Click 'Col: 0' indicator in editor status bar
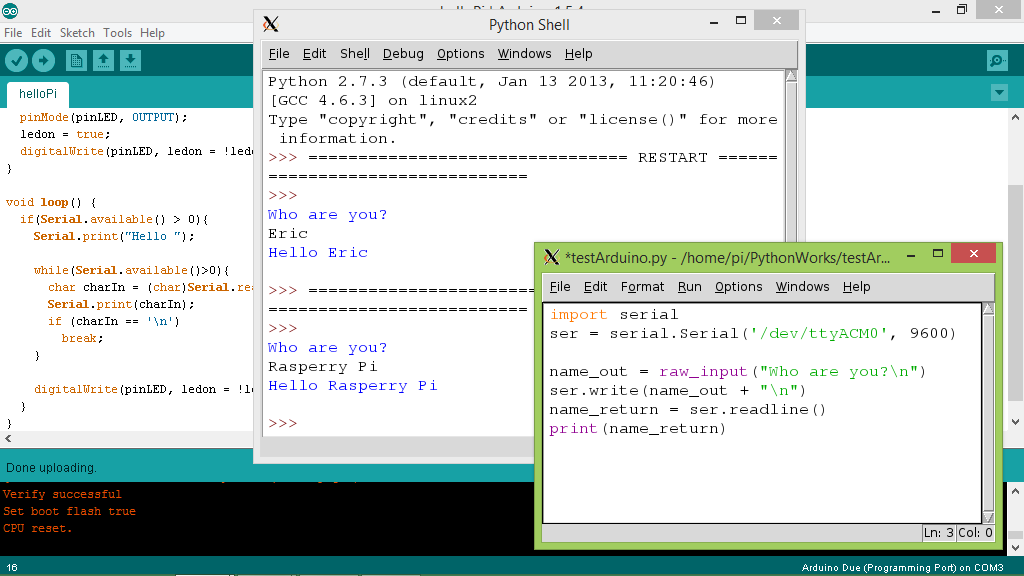The width and height of the screenshot is (1024, 576). [x=976, y=533]
